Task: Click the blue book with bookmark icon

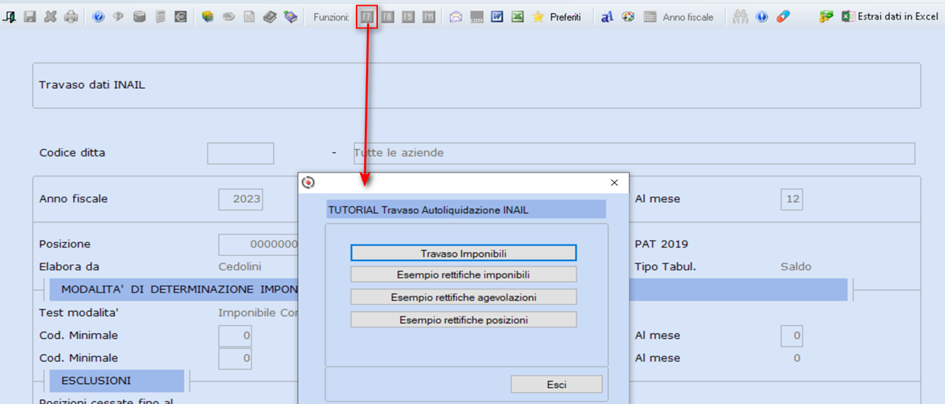Action: click(290, 17)
